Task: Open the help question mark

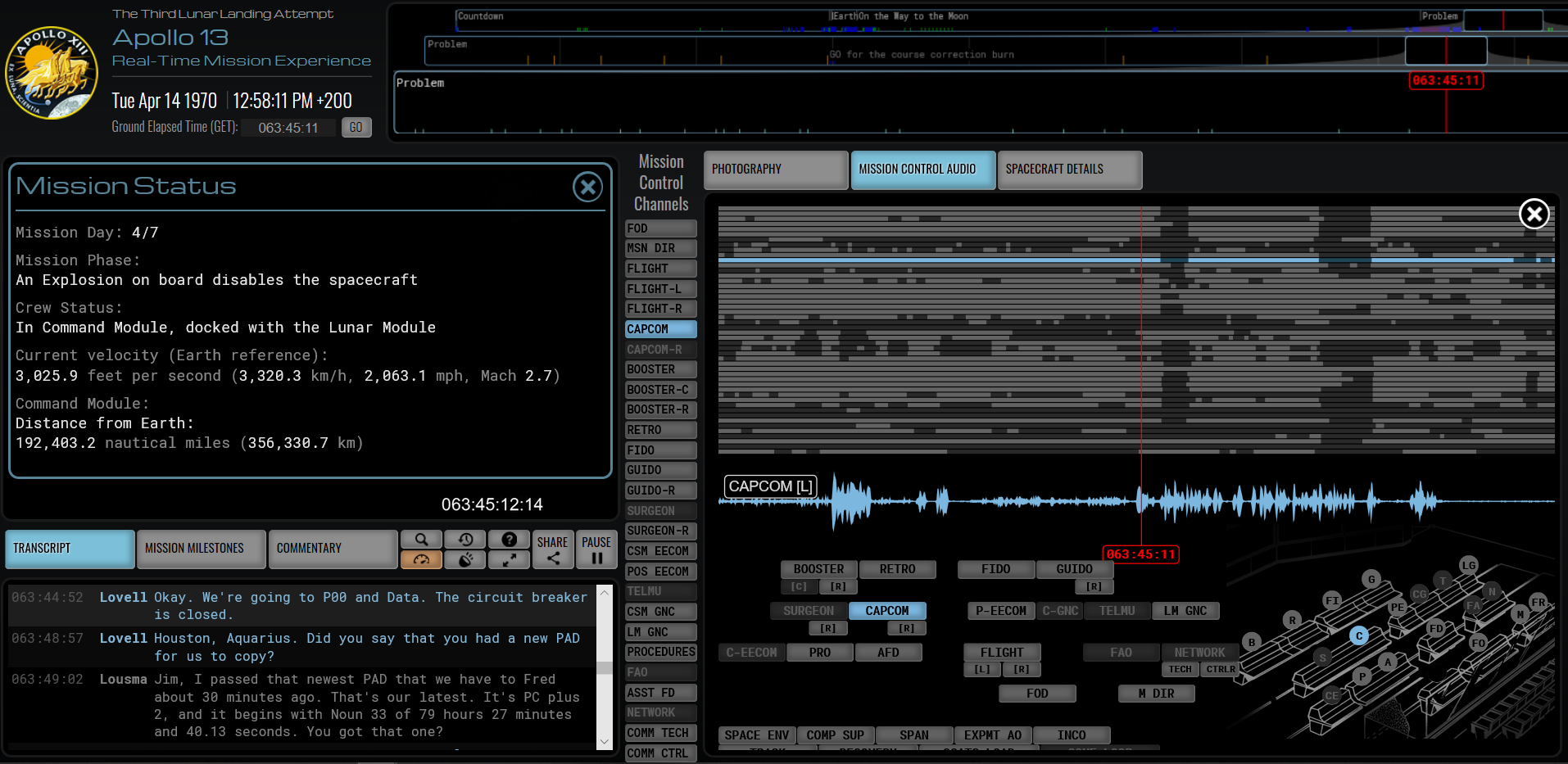Action: pos(509,540)
